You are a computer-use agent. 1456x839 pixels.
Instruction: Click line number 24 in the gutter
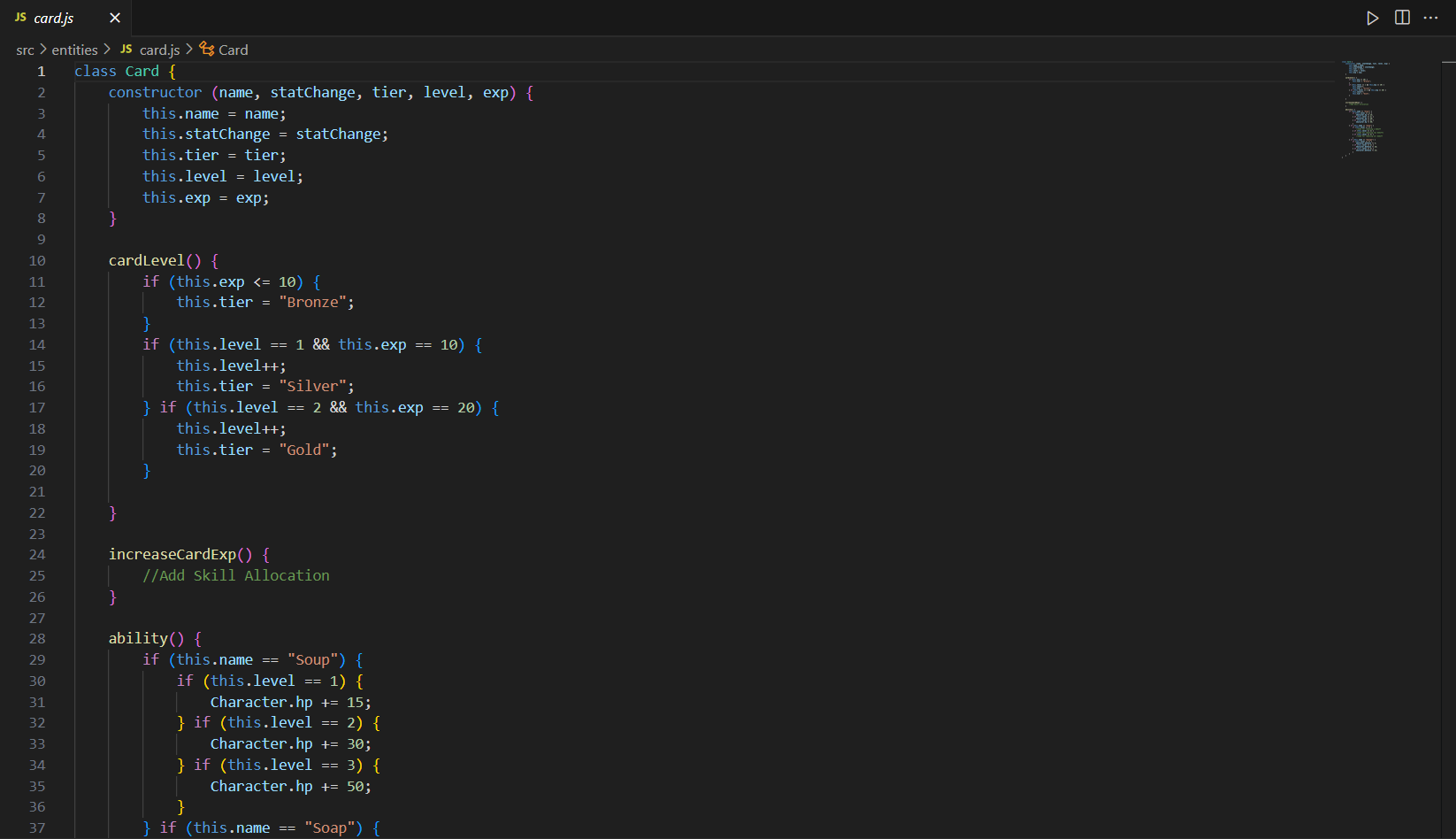pos(36,554)
